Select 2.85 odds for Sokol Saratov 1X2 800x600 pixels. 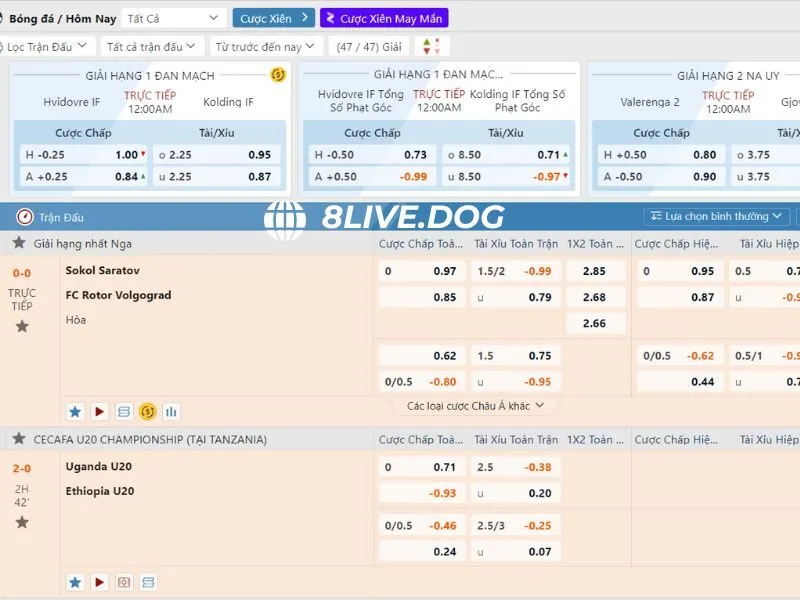click(595, 271)
